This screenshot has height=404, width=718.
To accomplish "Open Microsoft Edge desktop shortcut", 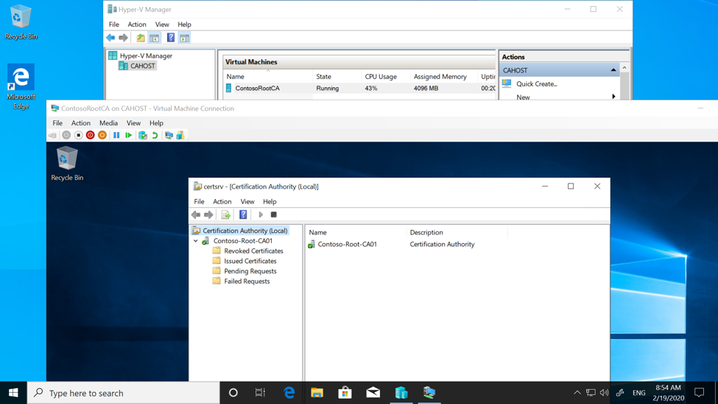I will 21,87.
